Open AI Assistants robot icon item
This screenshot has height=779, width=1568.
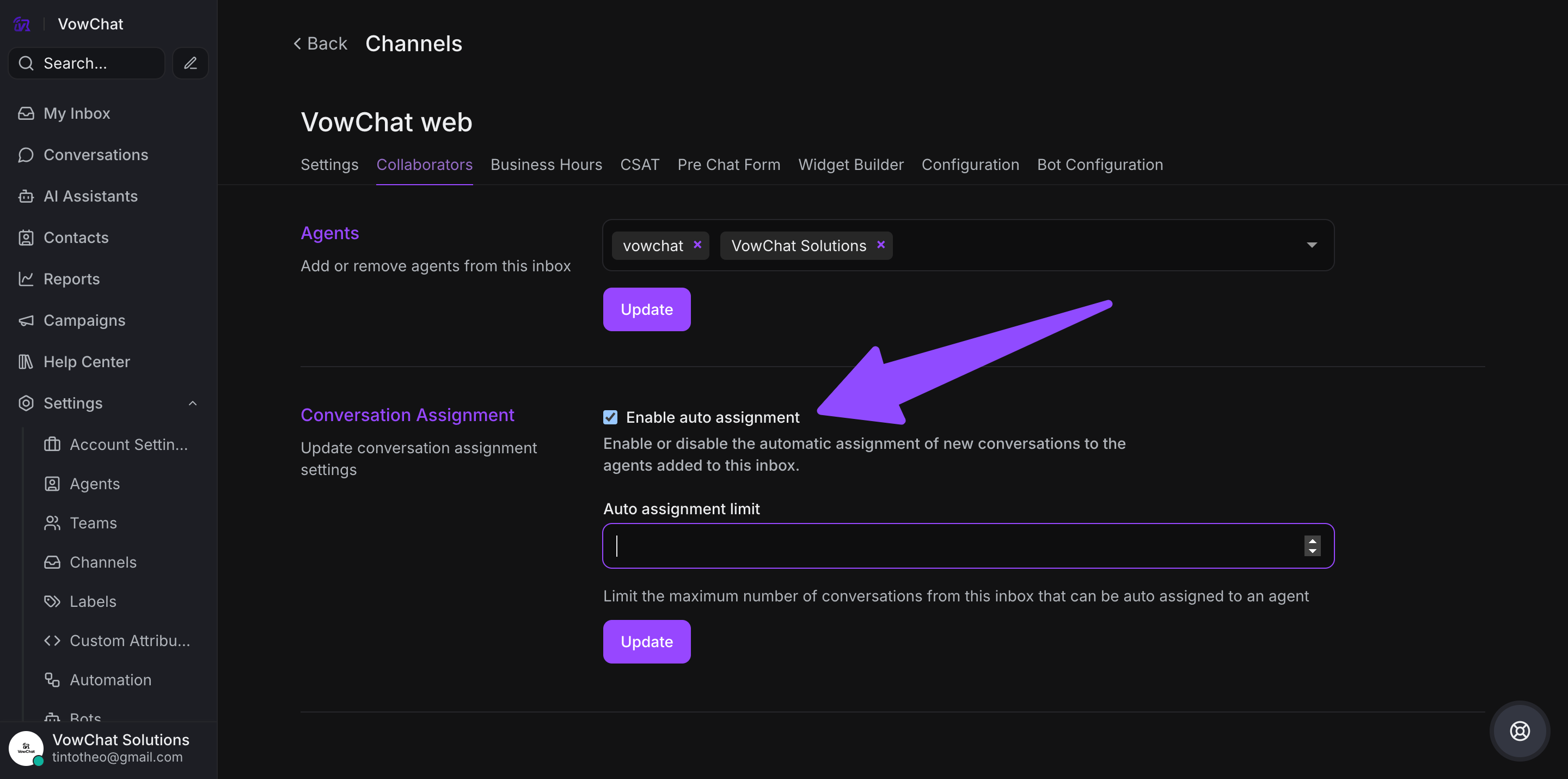90,196
